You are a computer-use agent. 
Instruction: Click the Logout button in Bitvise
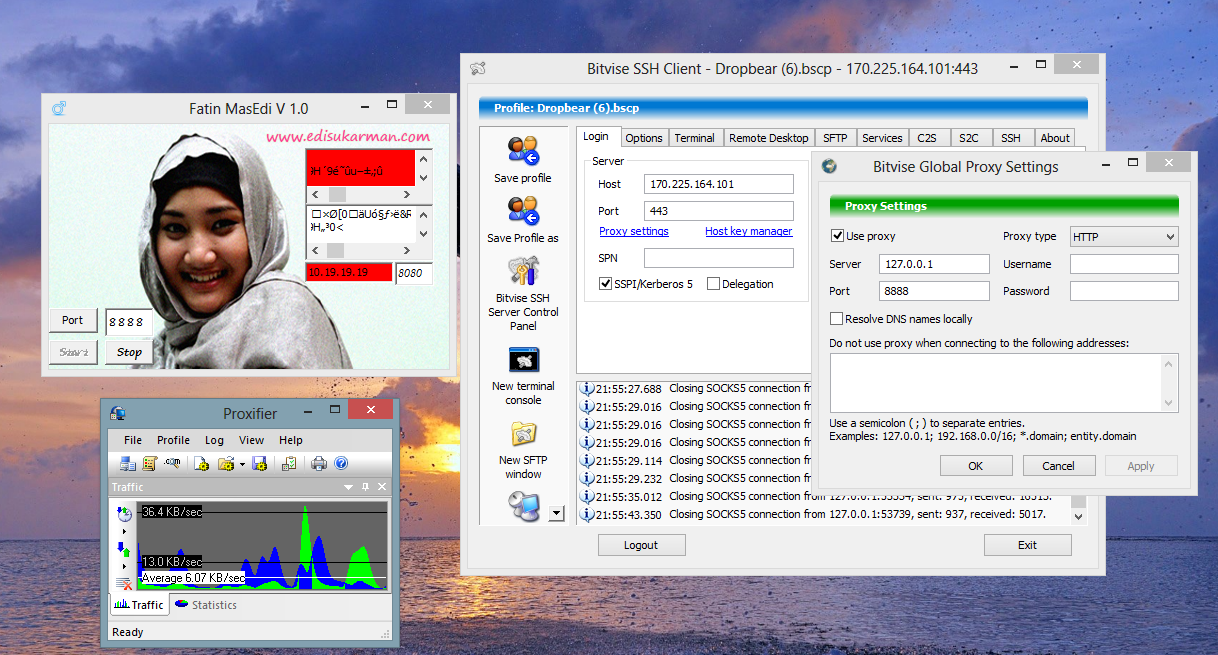tap(641, 545)
